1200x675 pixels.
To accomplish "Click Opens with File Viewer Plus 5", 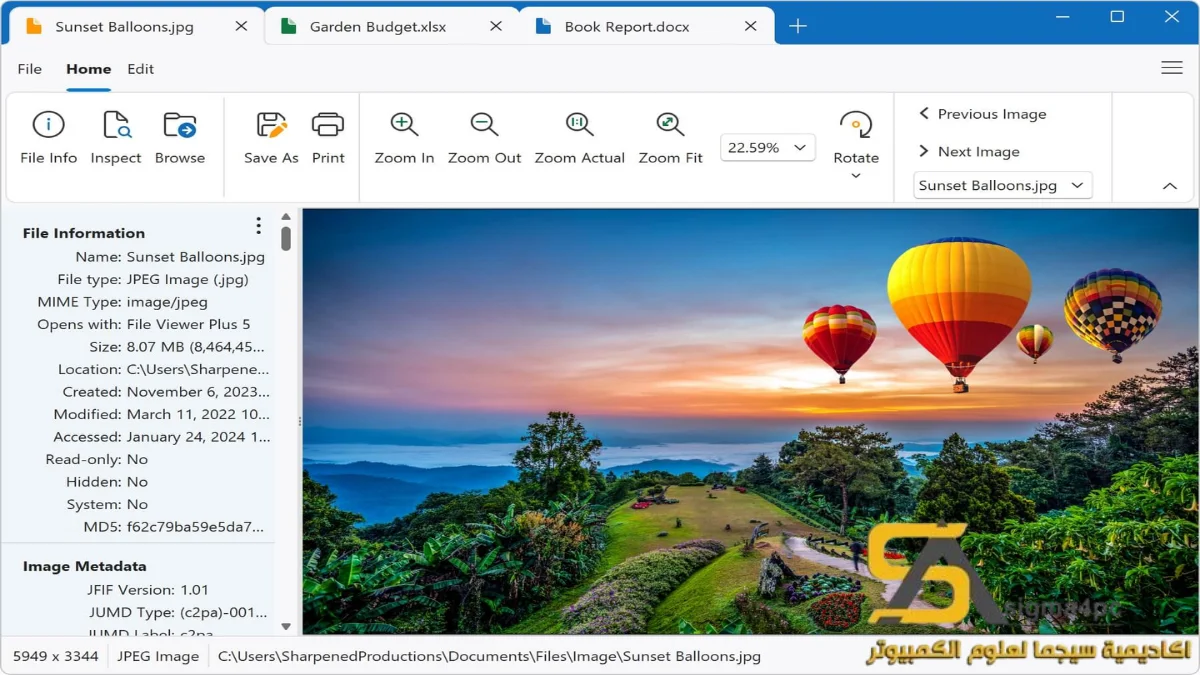I will point(189,324).
